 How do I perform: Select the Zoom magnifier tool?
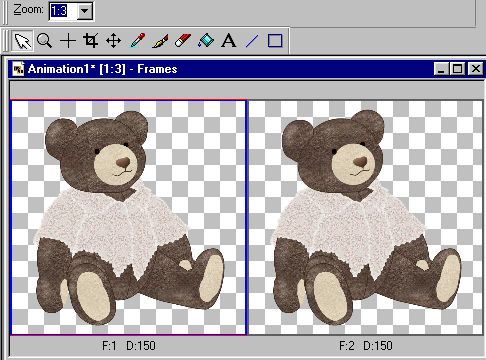pyautogui.click(x=44, y=41)
